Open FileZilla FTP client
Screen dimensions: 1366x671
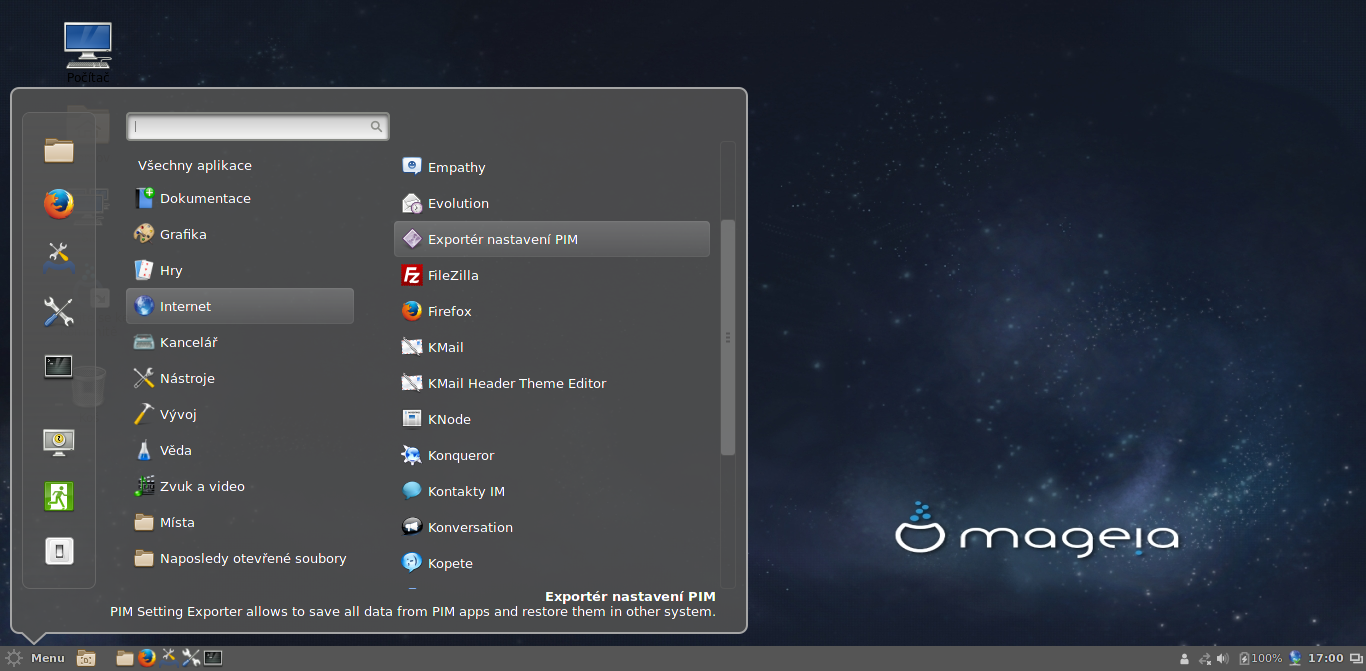552,275
